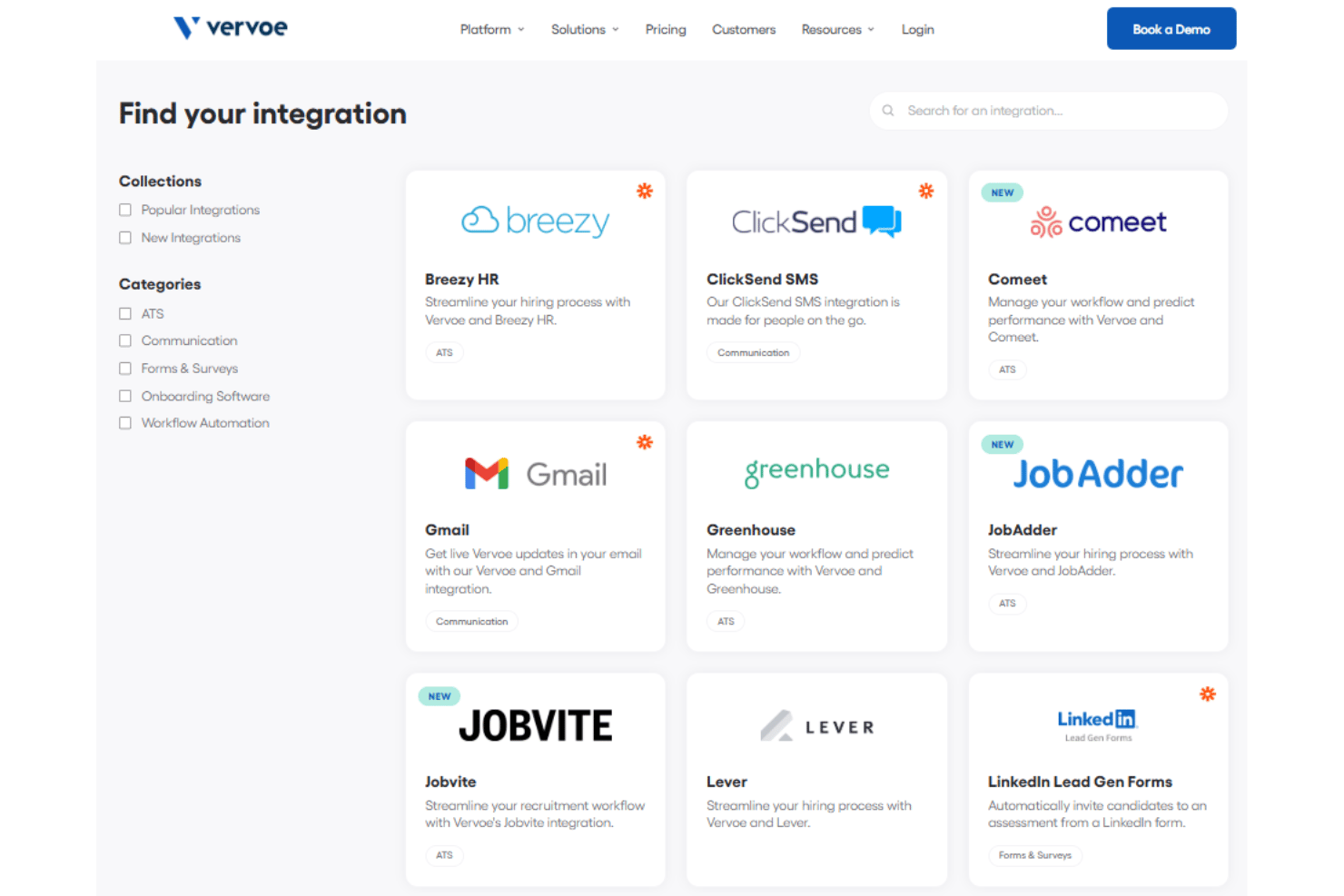The image size is (1344, 896).
Task: Tick the Popular Integrations checkbox
Action: pyautogui.click(x=125, y=210)
